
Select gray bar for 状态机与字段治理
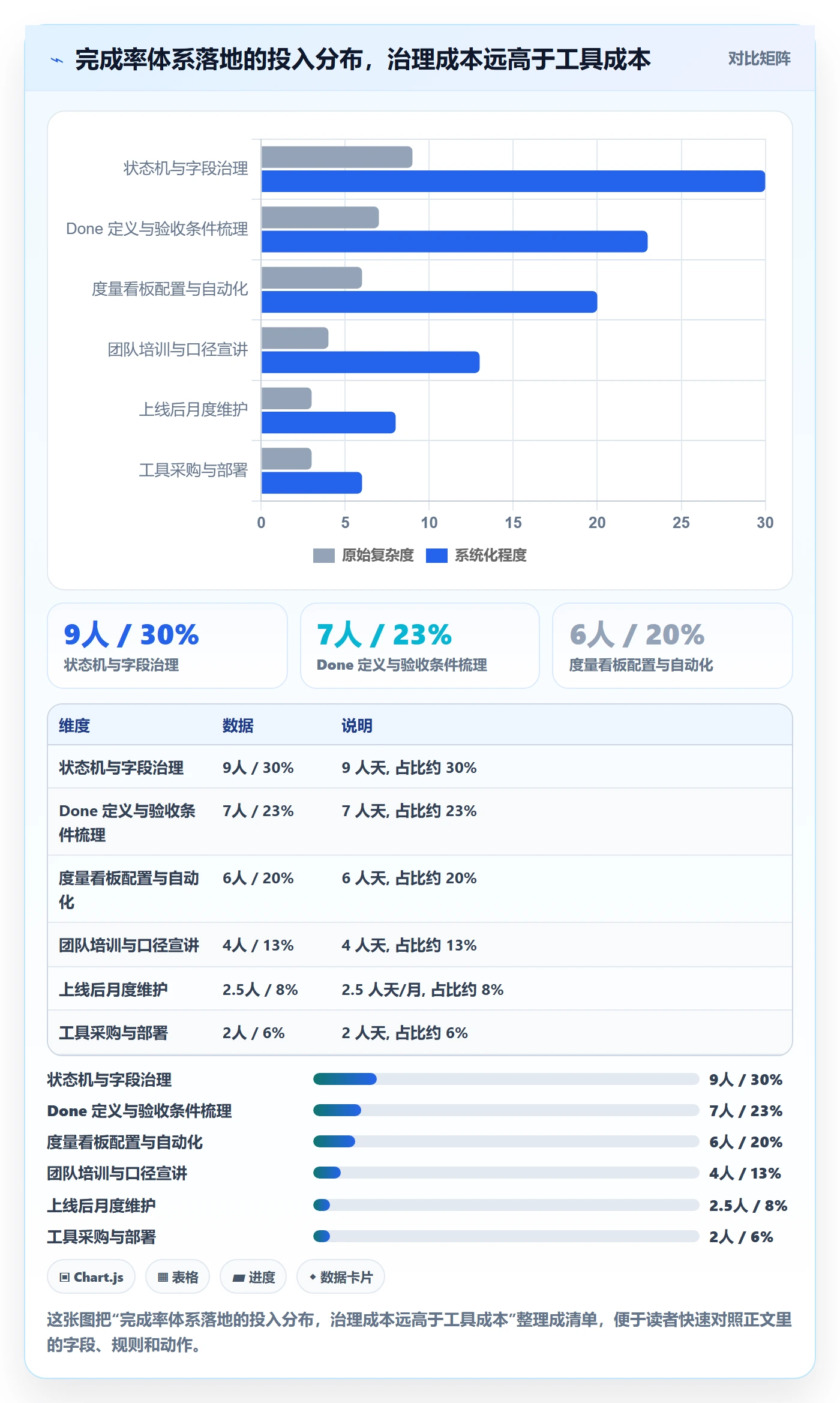click(337, 157)
